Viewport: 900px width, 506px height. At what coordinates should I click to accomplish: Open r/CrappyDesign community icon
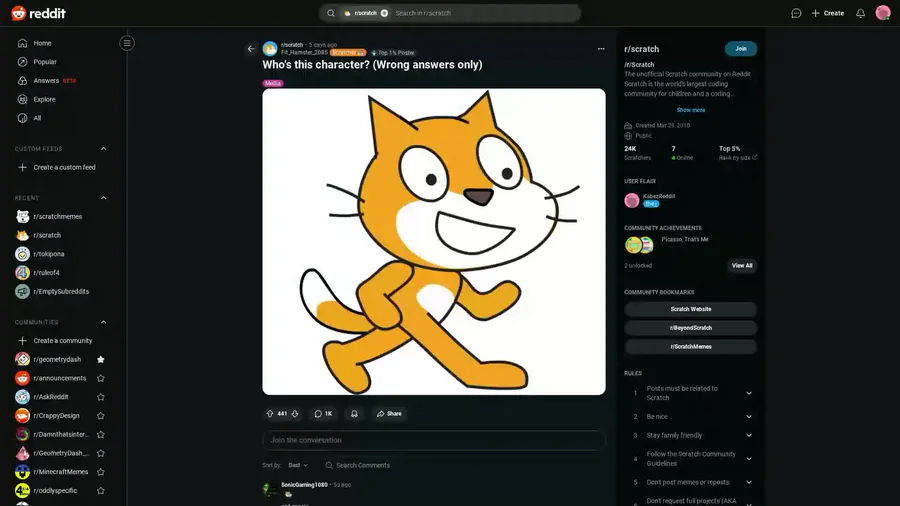[x=22, y=416]
